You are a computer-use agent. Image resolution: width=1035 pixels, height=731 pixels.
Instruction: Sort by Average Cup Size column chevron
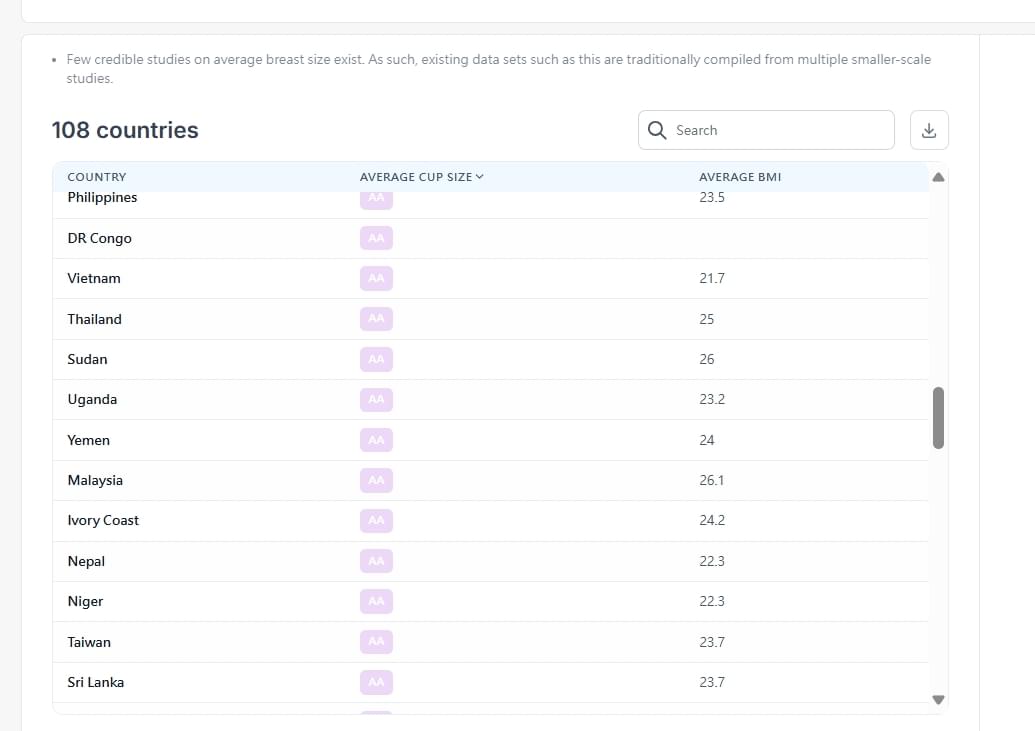coord(480,177)
